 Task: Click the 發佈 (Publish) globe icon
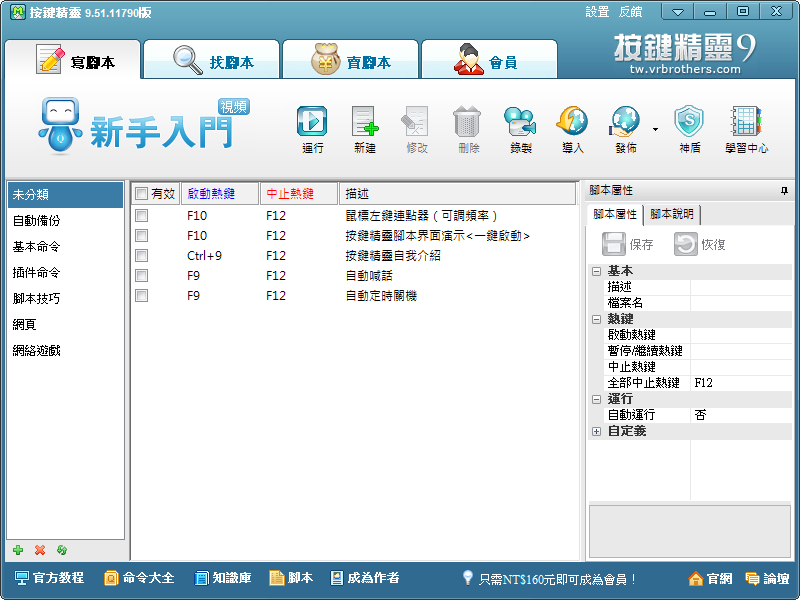point(624,121)
